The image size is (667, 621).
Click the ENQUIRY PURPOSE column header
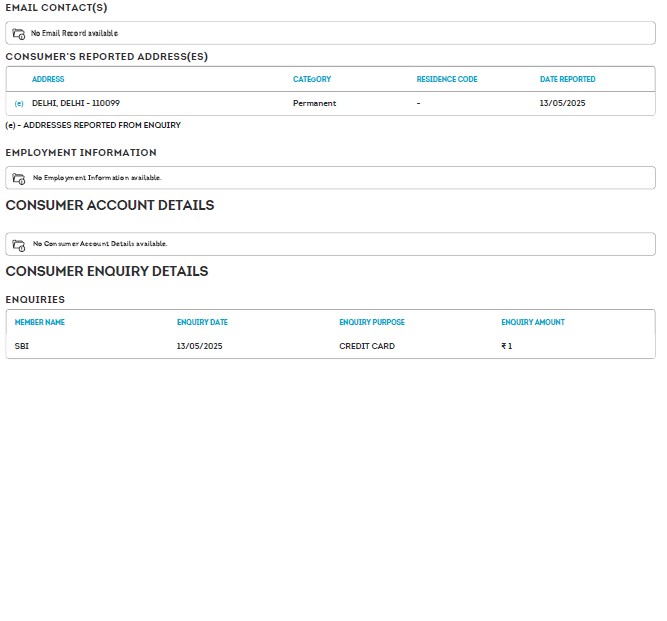click(372, 322)
